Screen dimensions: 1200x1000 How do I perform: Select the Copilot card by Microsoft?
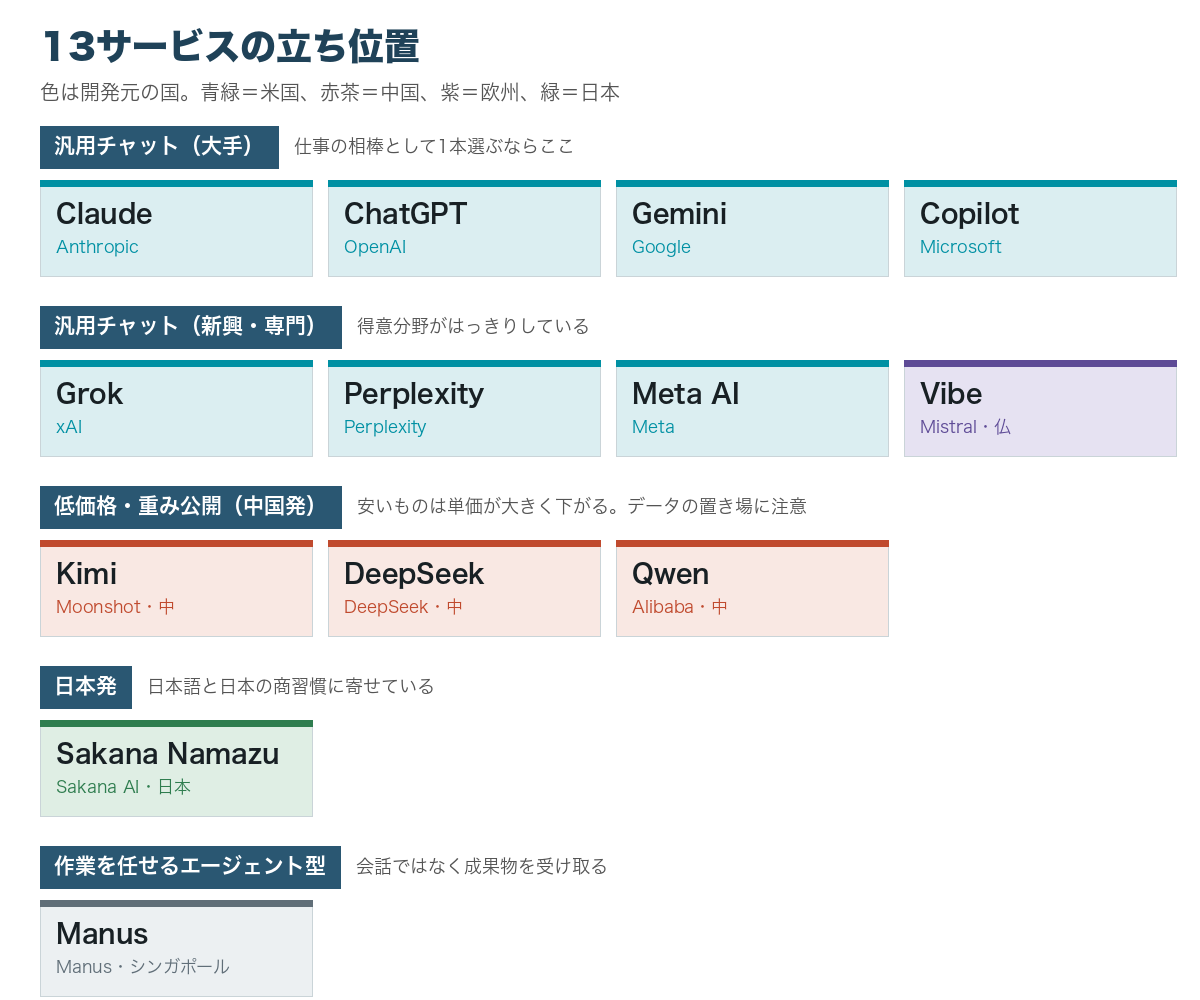coord(1040,228)
